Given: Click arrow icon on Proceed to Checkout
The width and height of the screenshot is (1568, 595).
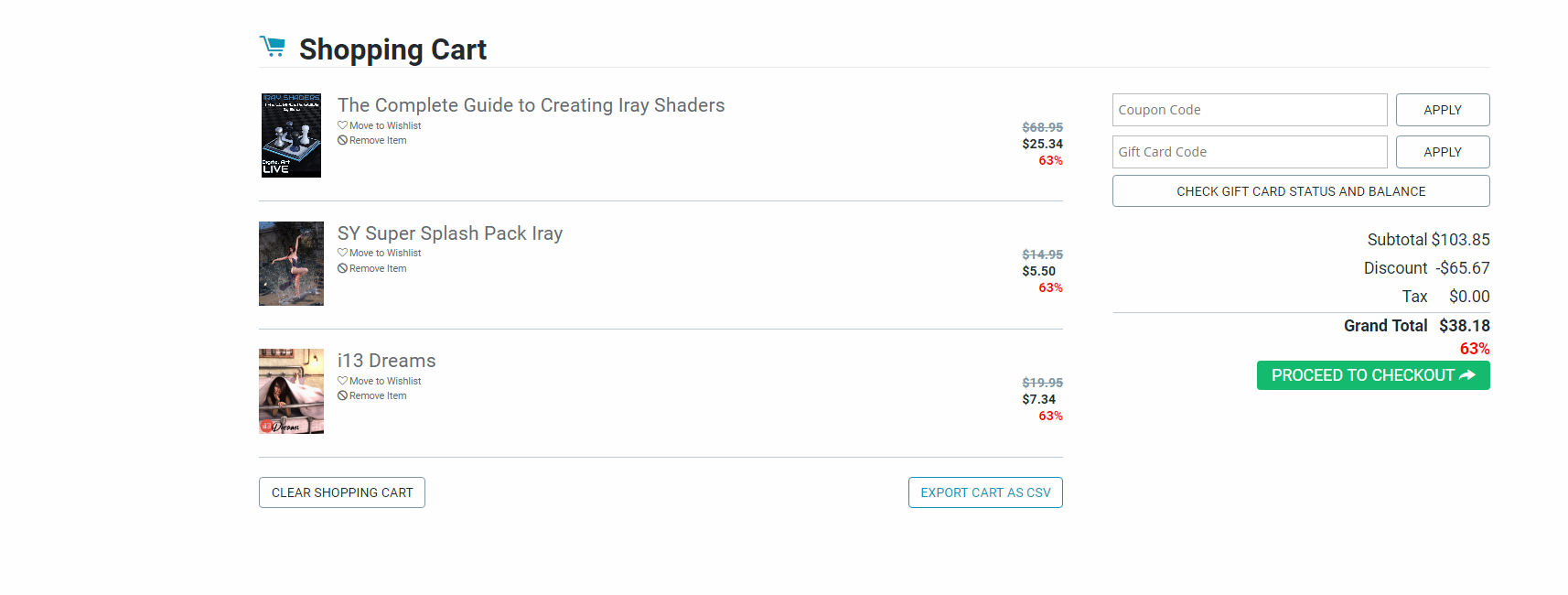Looking at the screenshot, I should (1467, 375).
